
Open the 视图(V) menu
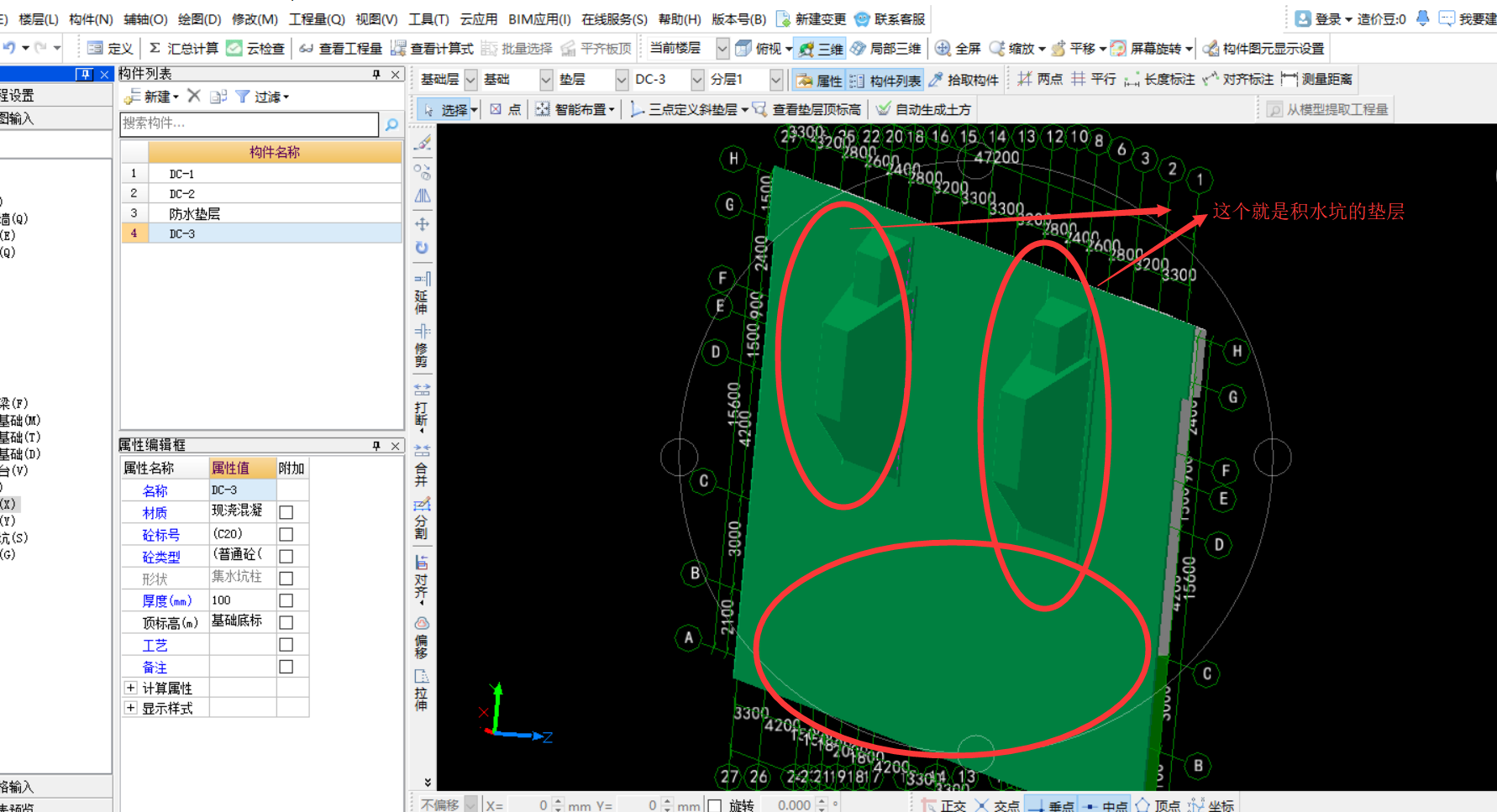point(376,18)
